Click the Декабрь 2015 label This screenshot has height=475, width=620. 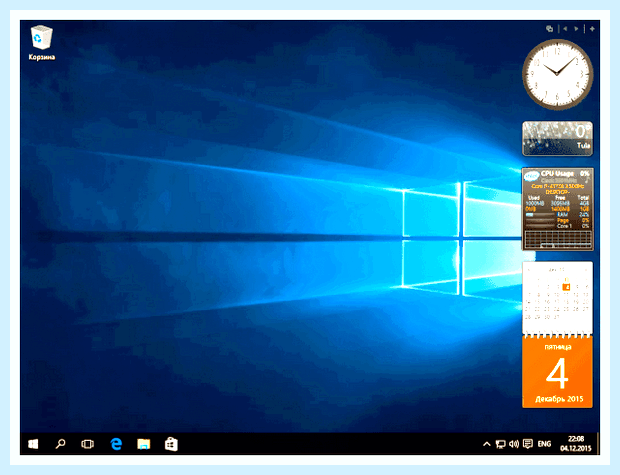(x=559, y=399)
